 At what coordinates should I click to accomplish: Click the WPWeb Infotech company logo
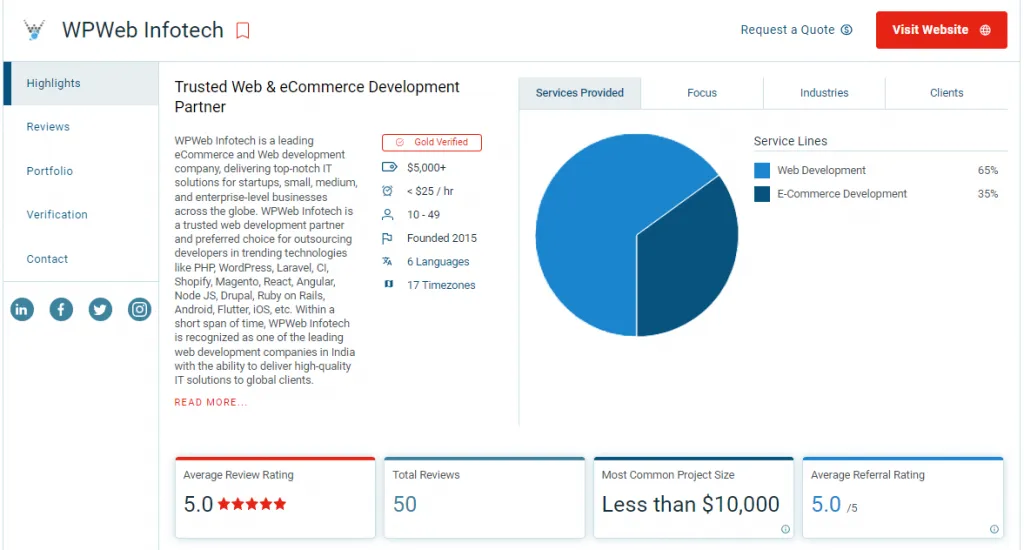[34, 30]
